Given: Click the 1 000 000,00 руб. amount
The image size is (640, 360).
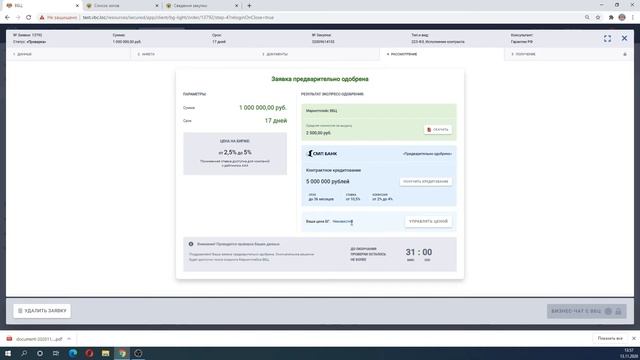Looking at the screenshot, I should pos(263,108).
